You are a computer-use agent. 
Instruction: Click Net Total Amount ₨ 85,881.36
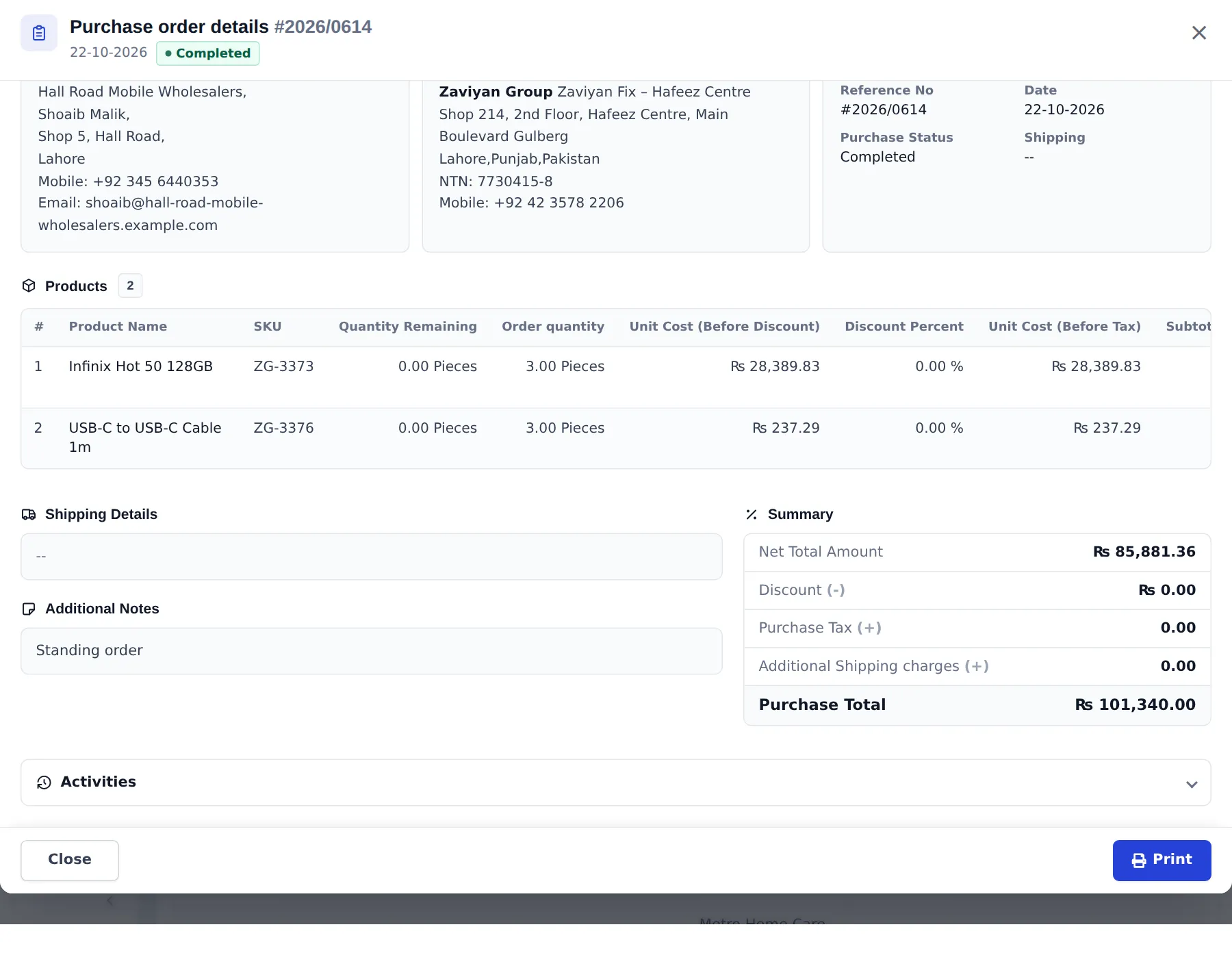tap(1144, 552)
